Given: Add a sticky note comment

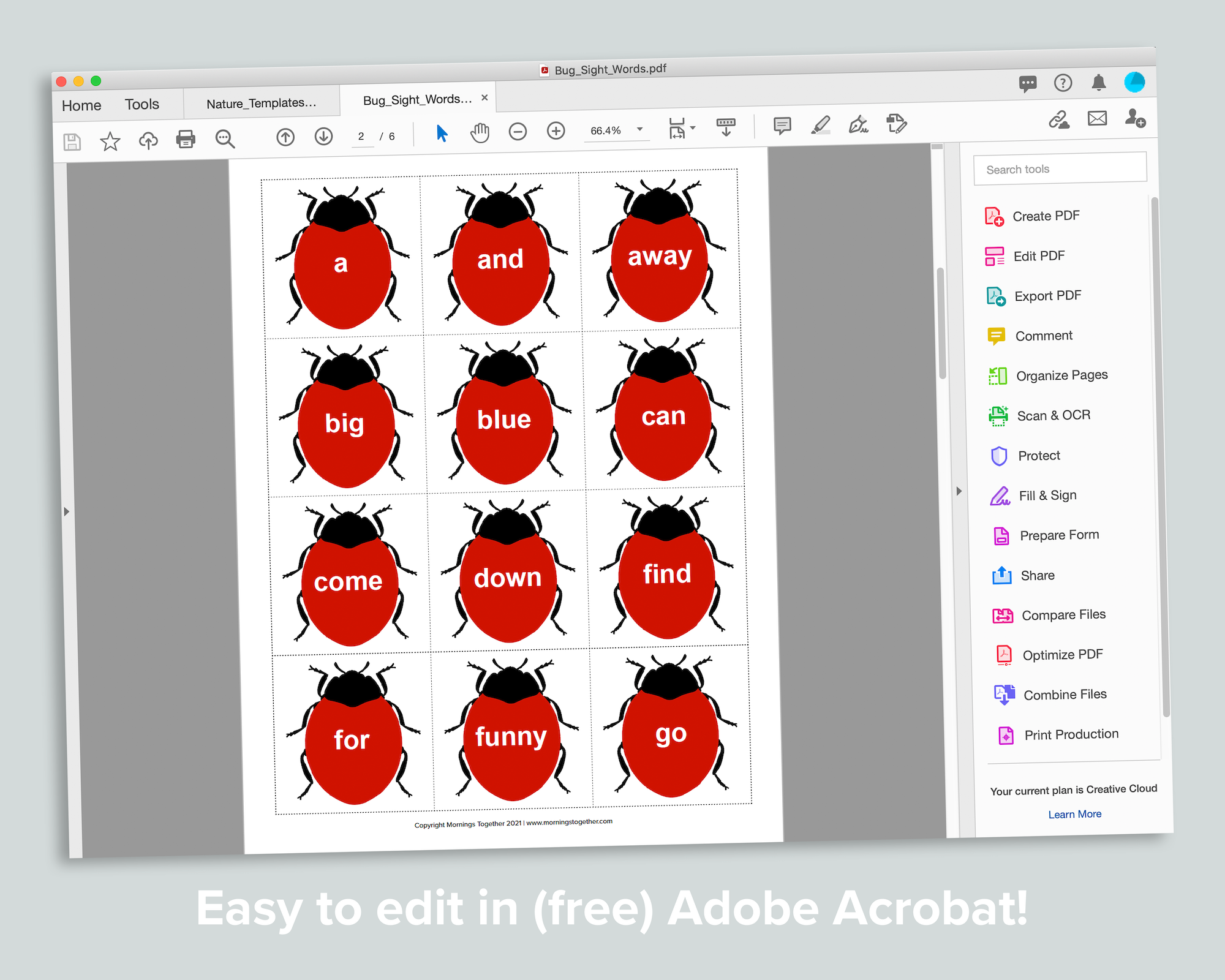Looking at the screenshot, I should click(782, 126).
